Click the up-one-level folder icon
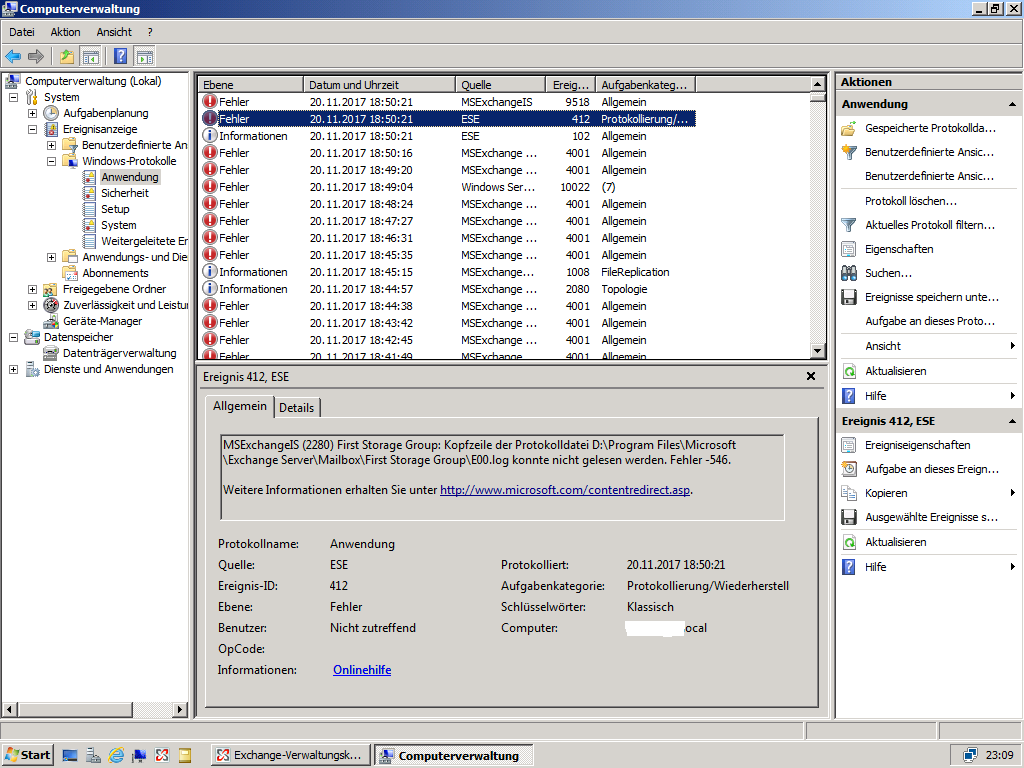 67,56
